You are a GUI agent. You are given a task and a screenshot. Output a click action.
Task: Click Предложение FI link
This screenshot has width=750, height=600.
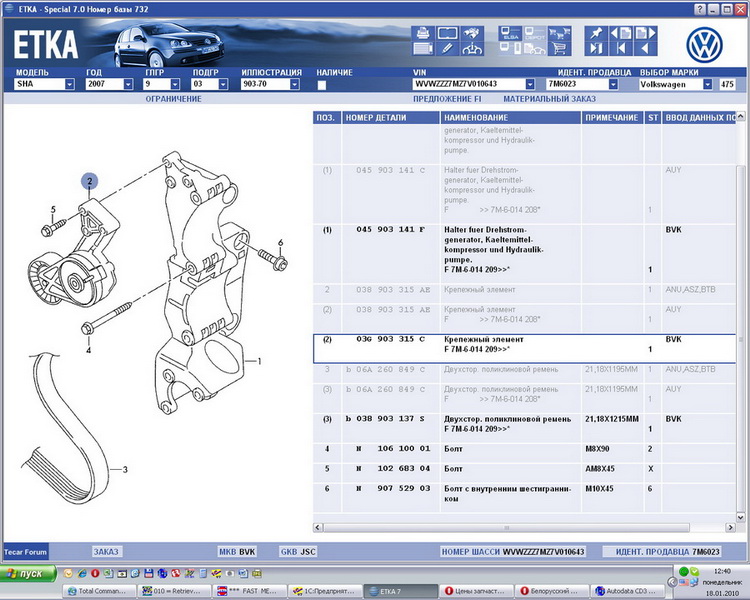coord(447,99)
